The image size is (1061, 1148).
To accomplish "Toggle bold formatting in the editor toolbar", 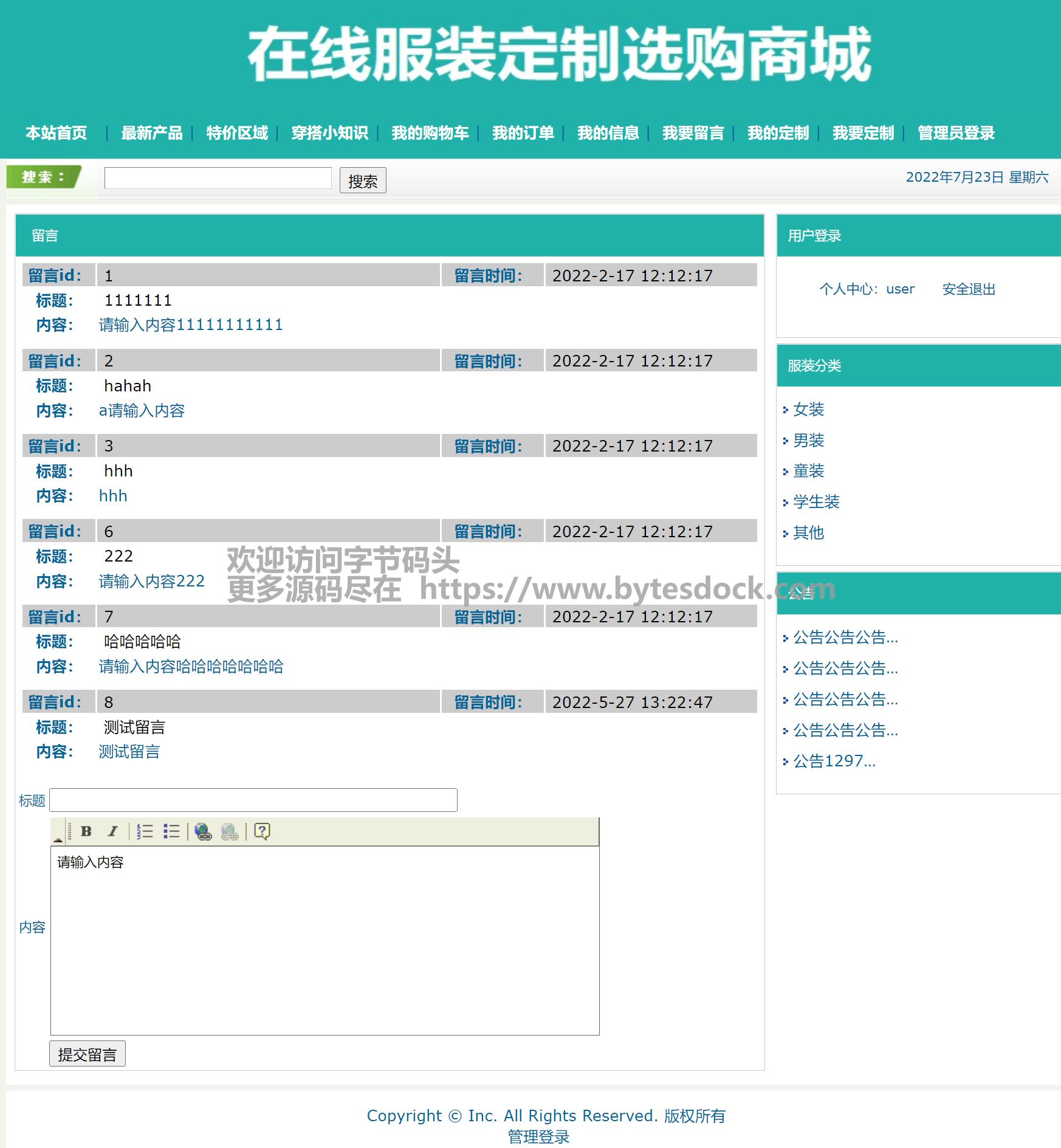I will tap(86, 831).
